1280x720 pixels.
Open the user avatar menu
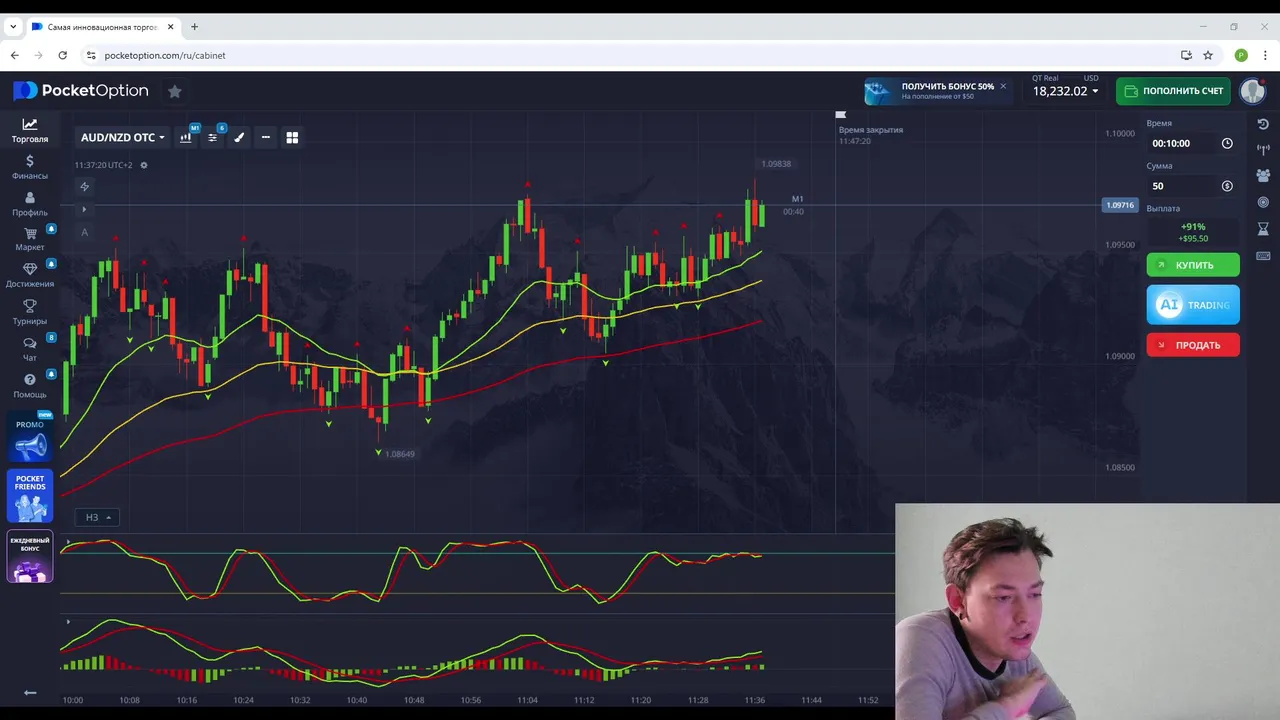click(x=1253, y=91)
